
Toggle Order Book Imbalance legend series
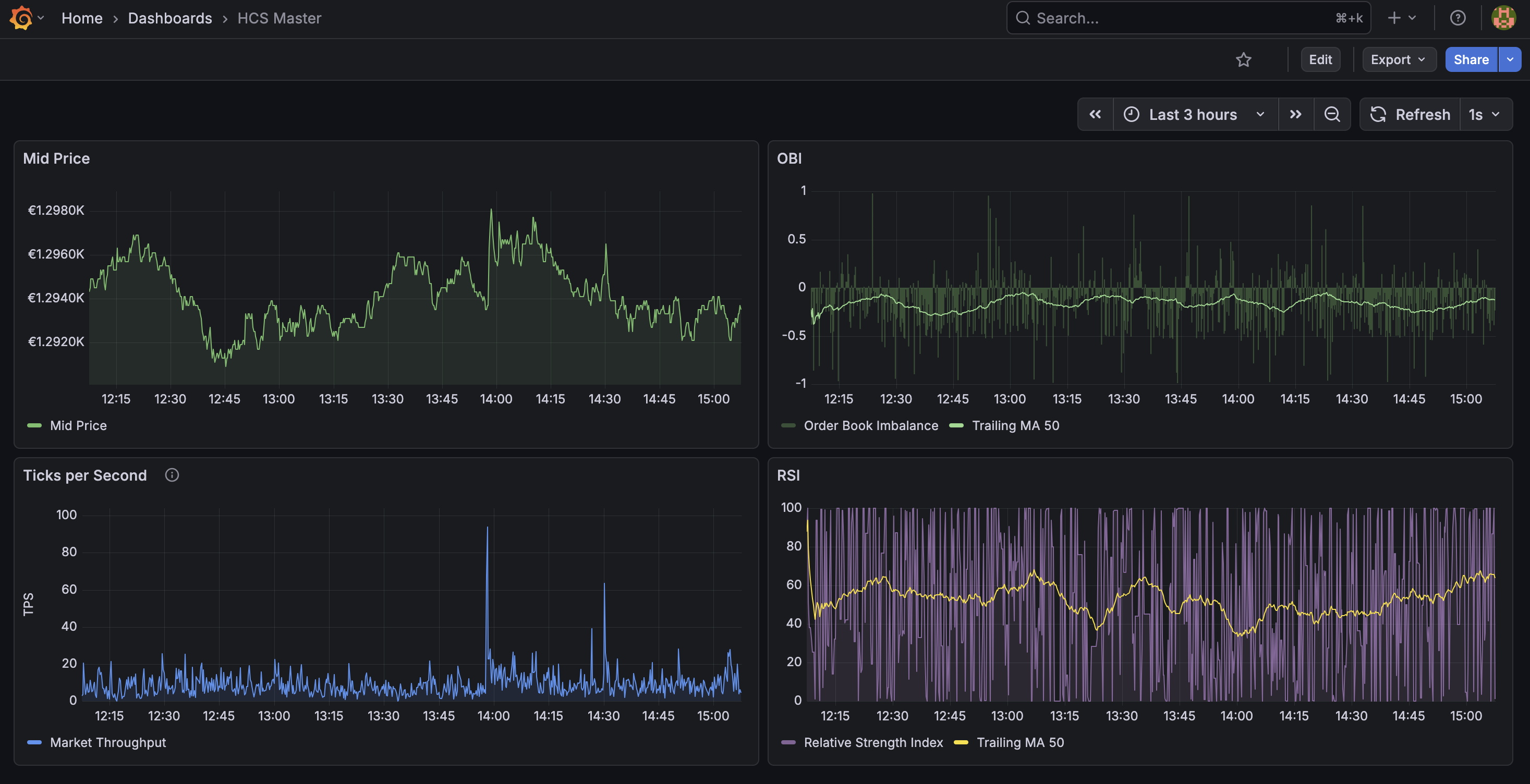871,425
